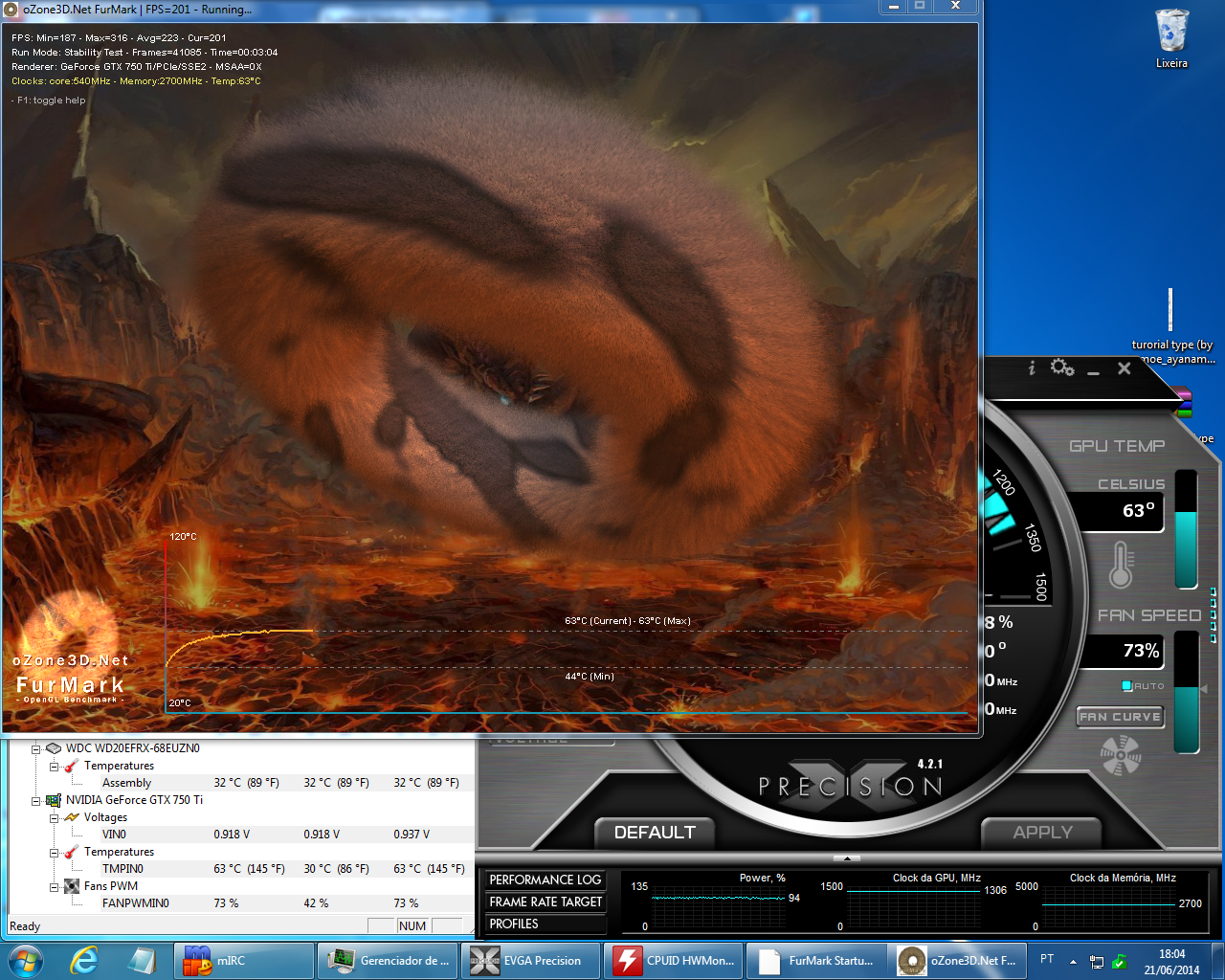Collapse the WDC WD20EFRX-68EUZN0 drive node
The width and height of the screenshot is (1225, 980).
coord(36,748)
